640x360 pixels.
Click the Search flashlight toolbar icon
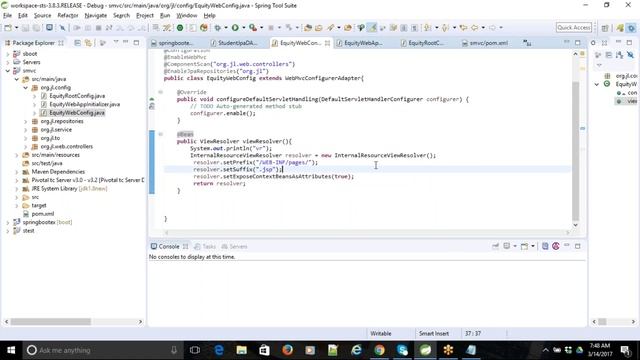click(331, 28)
